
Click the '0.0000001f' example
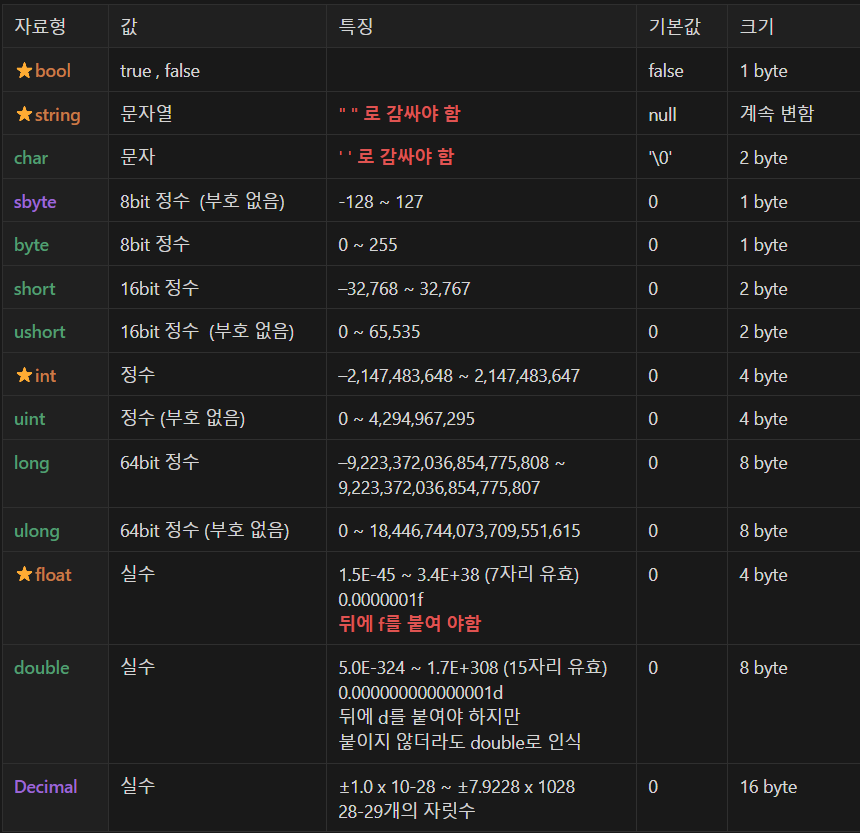pos(381,600)
